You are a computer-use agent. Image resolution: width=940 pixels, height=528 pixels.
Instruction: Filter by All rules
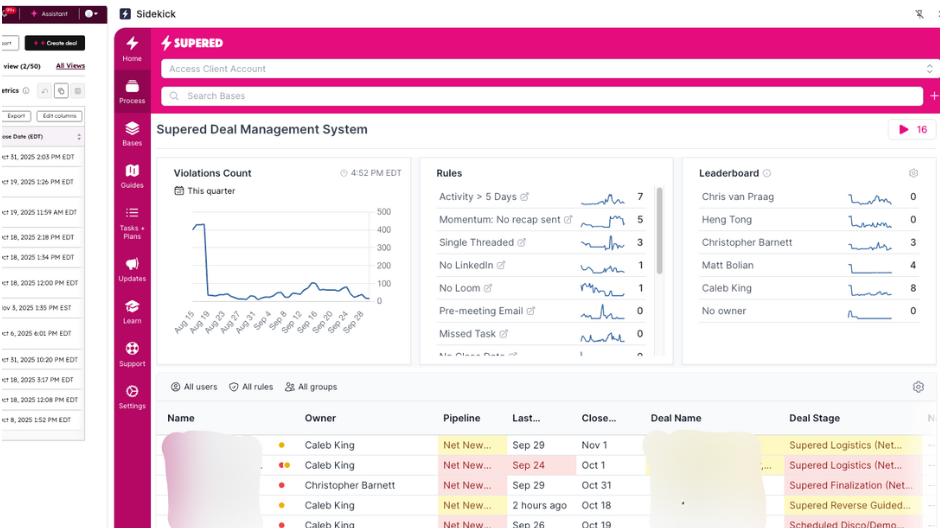[x=251, y=387]
